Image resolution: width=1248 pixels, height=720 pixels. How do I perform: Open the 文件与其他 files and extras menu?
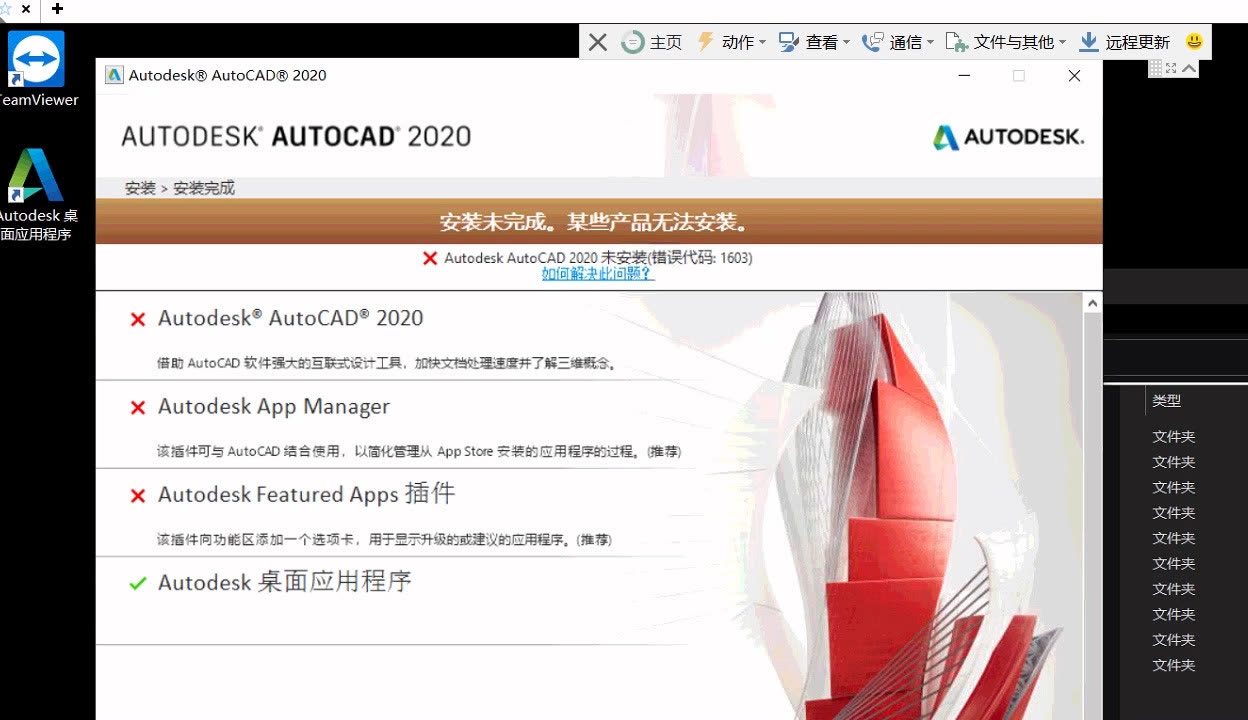pos(1006,42)
